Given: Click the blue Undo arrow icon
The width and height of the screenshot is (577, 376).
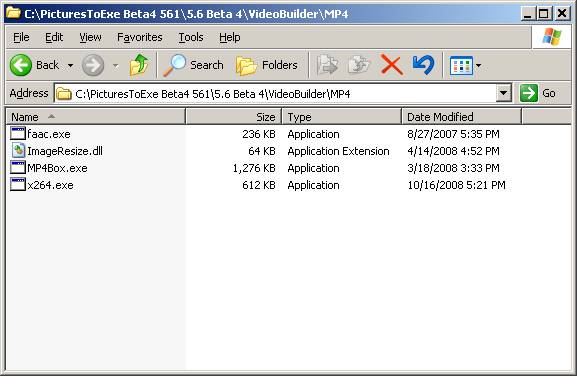Looking at the screenshot, I should click(423, 65).
